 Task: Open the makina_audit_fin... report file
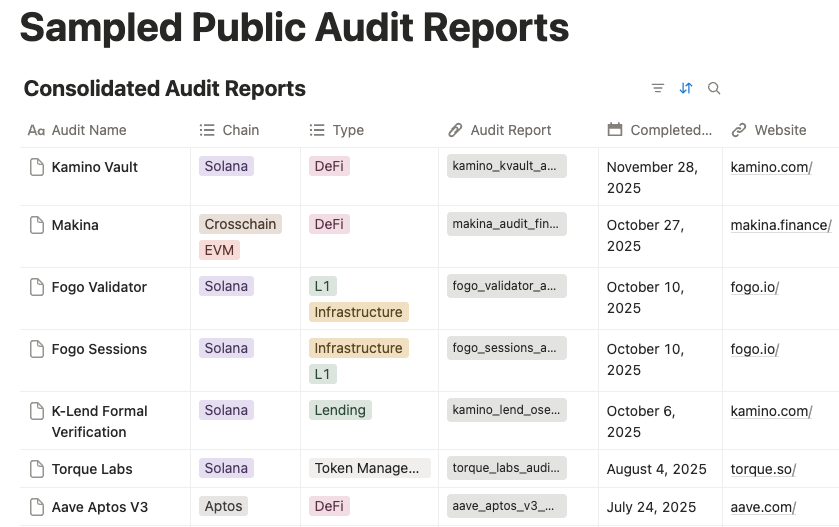[507, 224]
